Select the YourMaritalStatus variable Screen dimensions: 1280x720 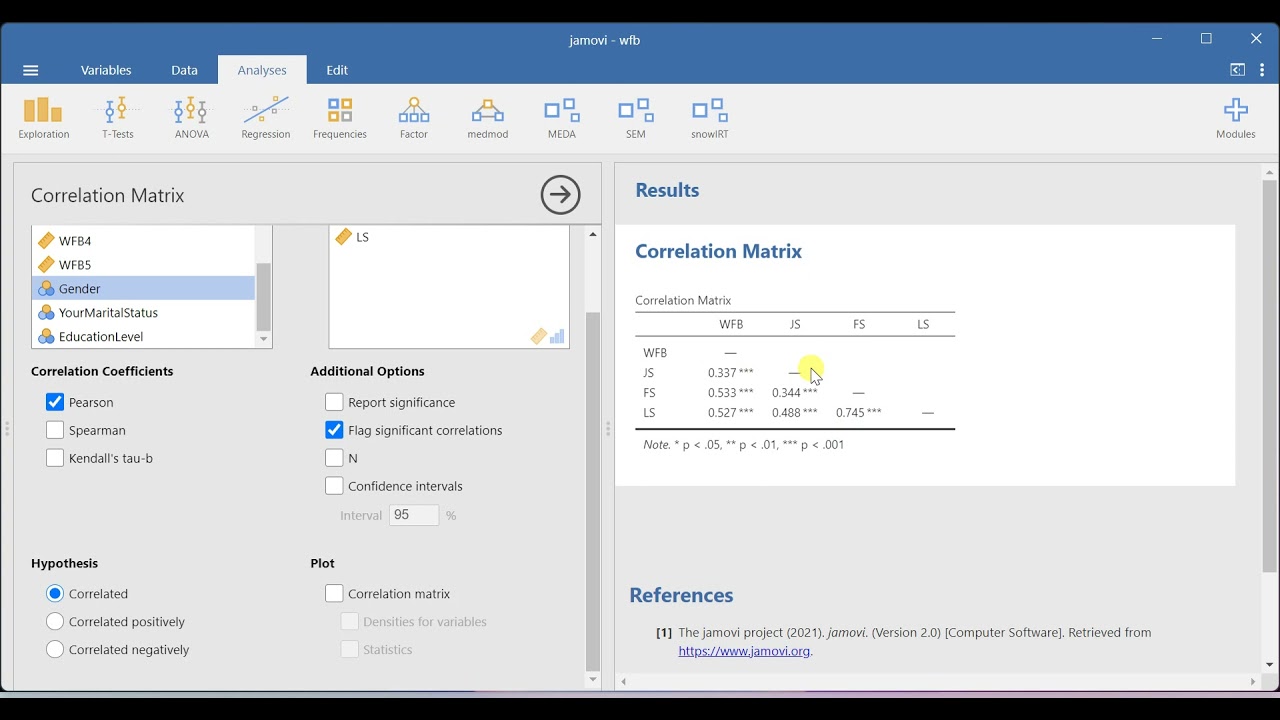click(x=143, y=313)
